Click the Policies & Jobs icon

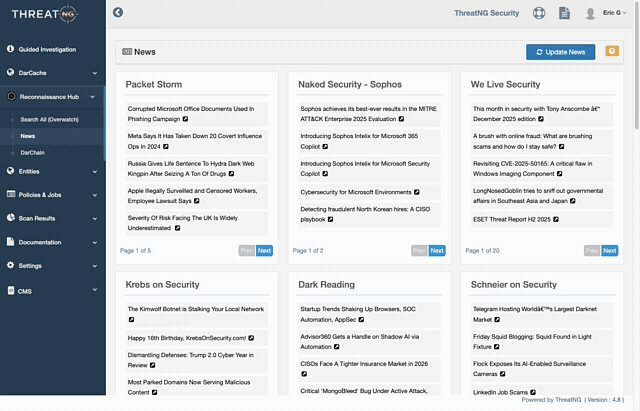(11, 194)
